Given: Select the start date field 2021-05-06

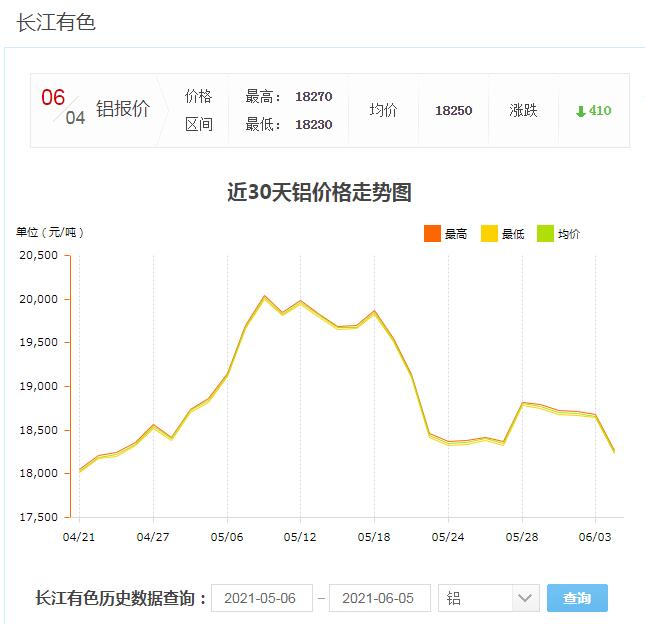Looking at the screenshot, I should pos(262,598).
